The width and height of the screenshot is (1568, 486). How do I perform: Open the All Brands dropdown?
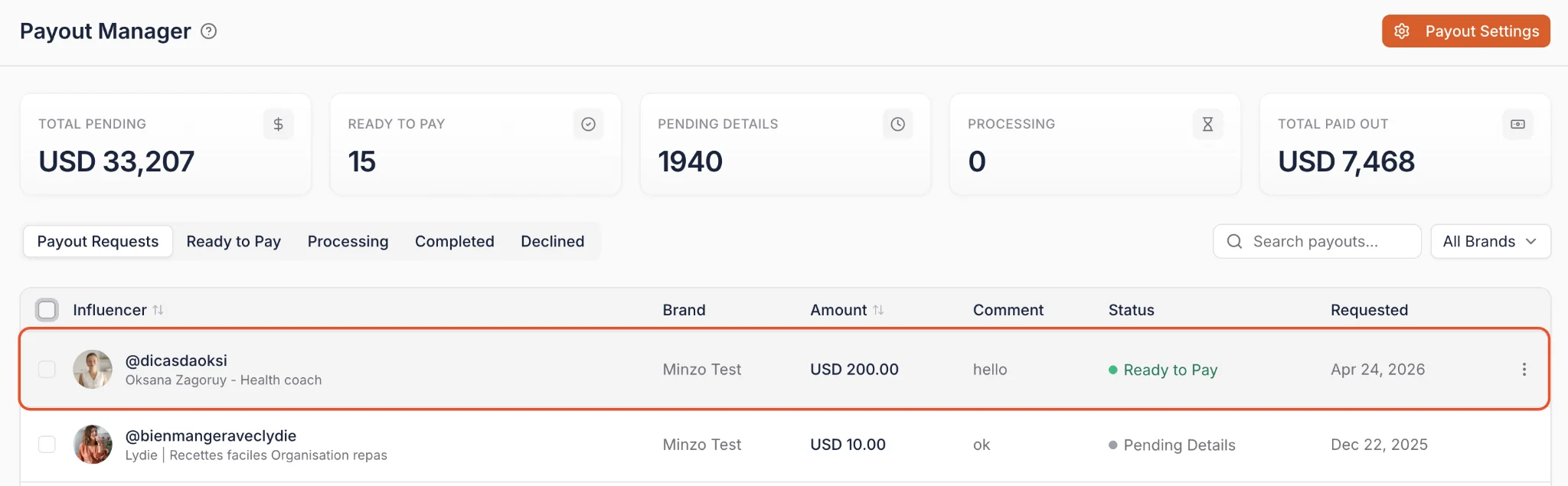[x=1491, y=242]
